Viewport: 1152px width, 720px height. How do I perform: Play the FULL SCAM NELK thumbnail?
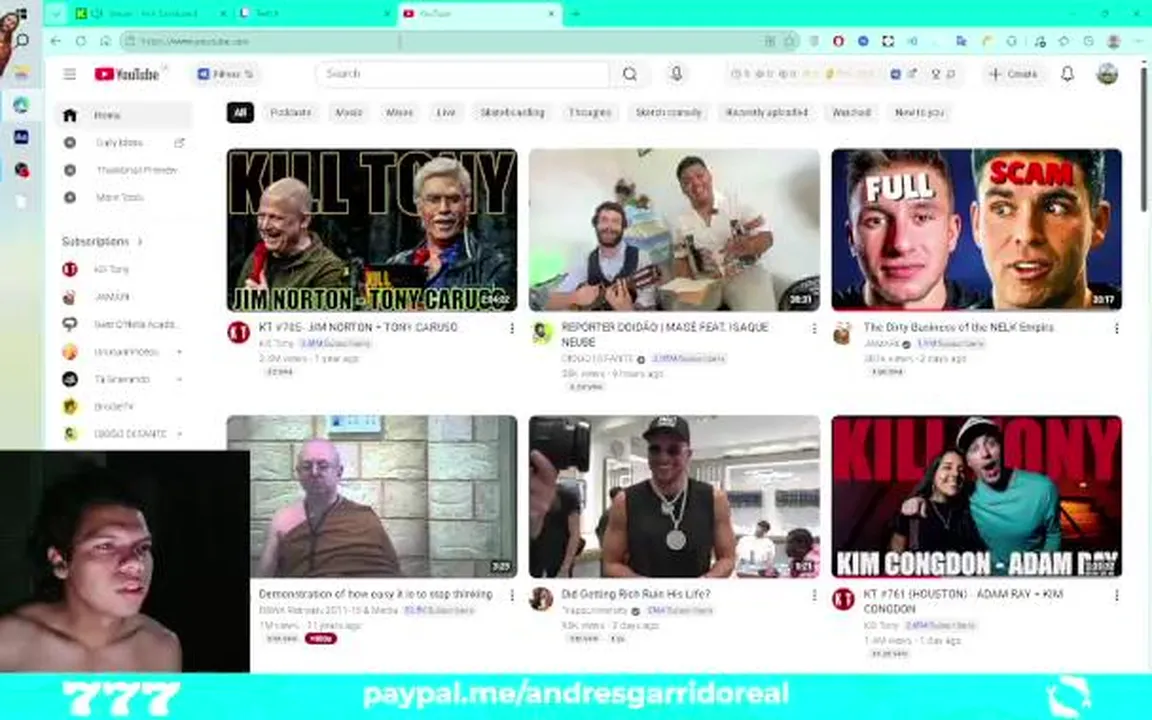tap(976, 230)
